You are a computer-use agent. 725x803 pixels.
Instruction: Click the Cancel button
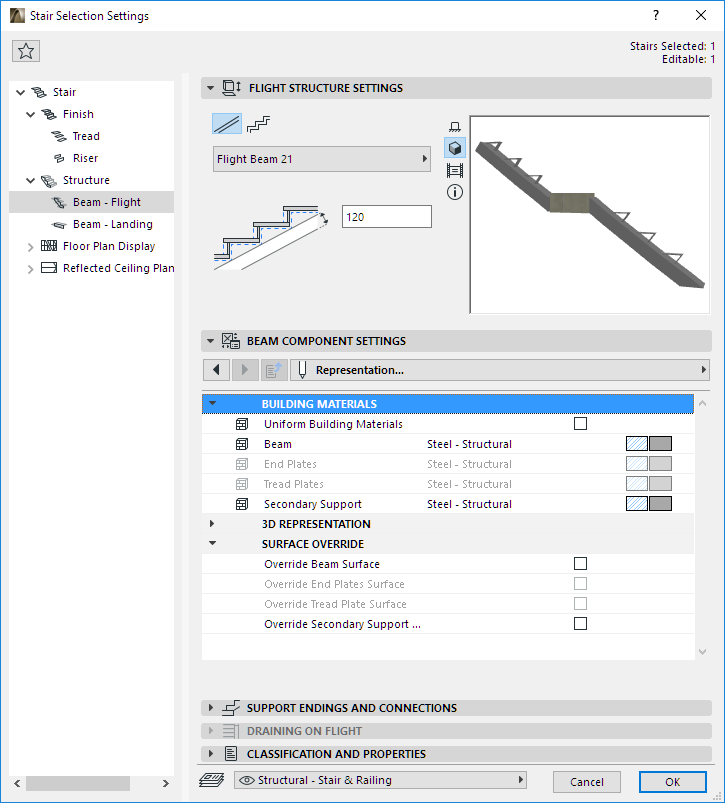[x=587, y=782]
